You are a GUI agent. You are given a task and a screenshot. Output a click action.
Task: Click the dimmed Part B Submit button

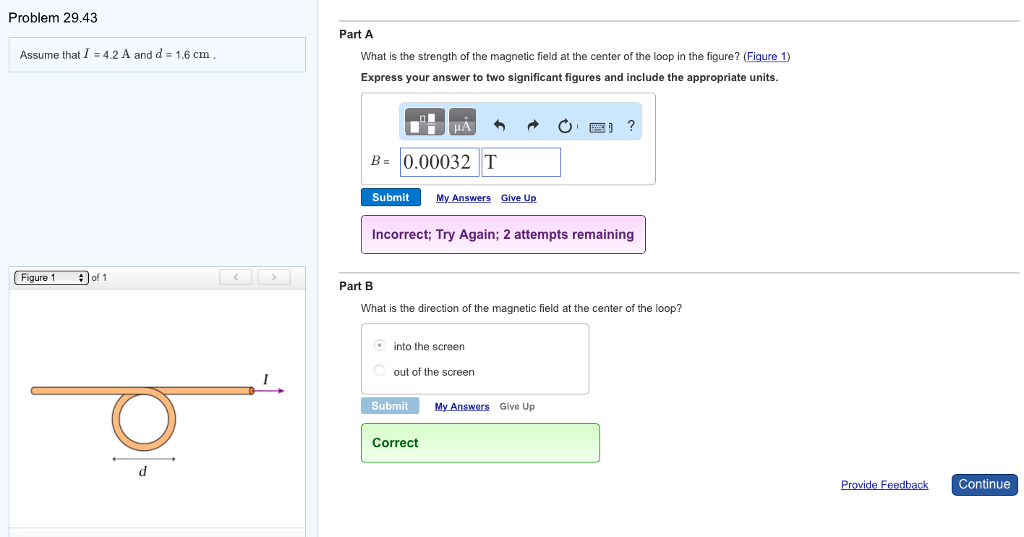point(390,406)
